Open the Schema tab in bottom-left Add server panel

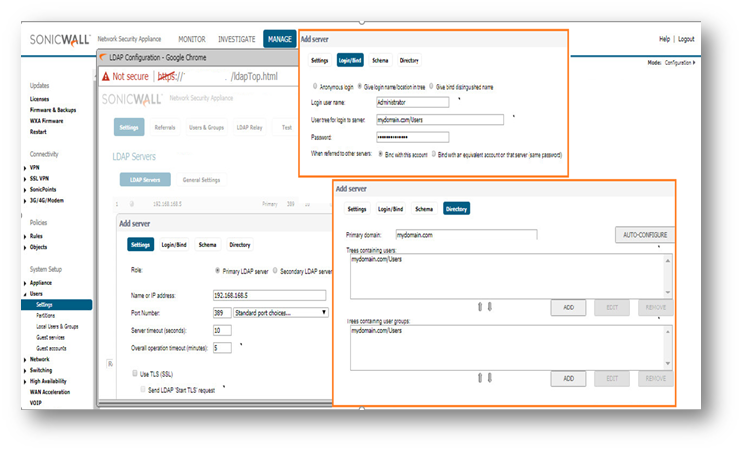207,244
